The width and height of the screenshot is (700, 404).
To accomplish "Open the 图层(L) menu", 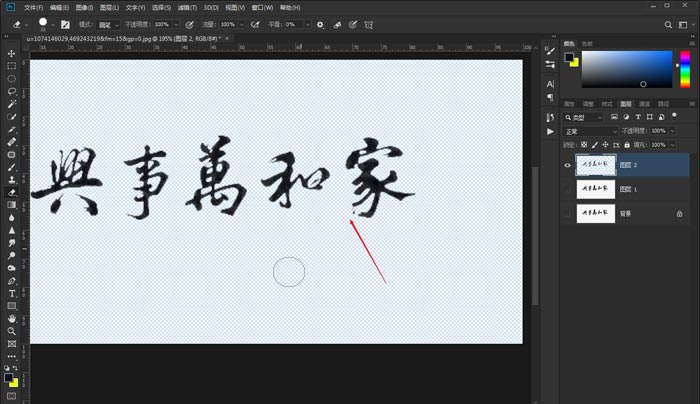I will tap(109, 8).
